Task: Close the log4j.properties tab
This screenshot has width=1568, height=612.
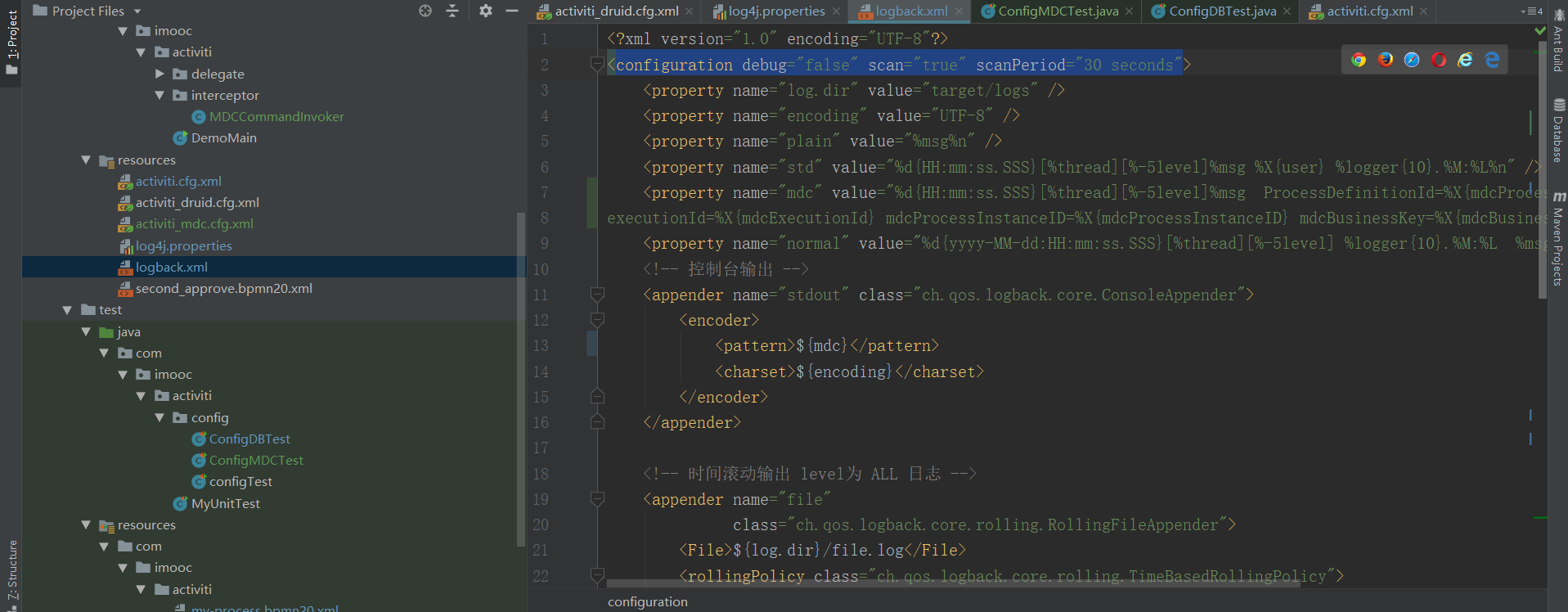Action: (836, 11)
